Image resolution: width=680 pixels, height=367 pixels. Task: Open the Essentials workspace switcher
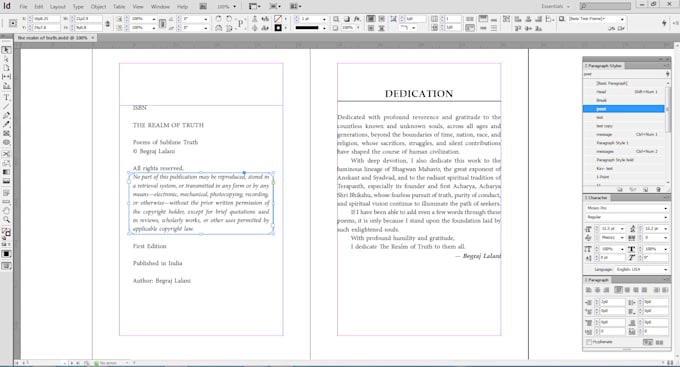[x=555, y=7]
